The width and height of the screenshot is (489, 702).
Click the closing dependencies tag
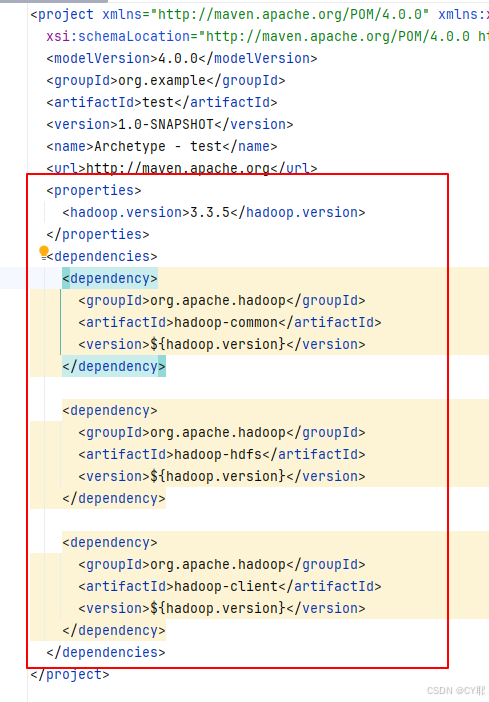tap(106, 652)
